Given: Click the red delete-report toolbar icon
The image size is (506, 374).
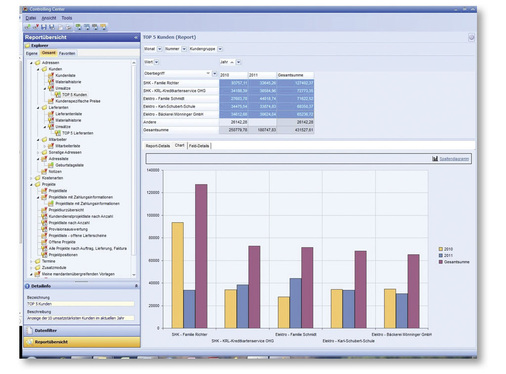Looking at the screenshot, I should 36,27.
